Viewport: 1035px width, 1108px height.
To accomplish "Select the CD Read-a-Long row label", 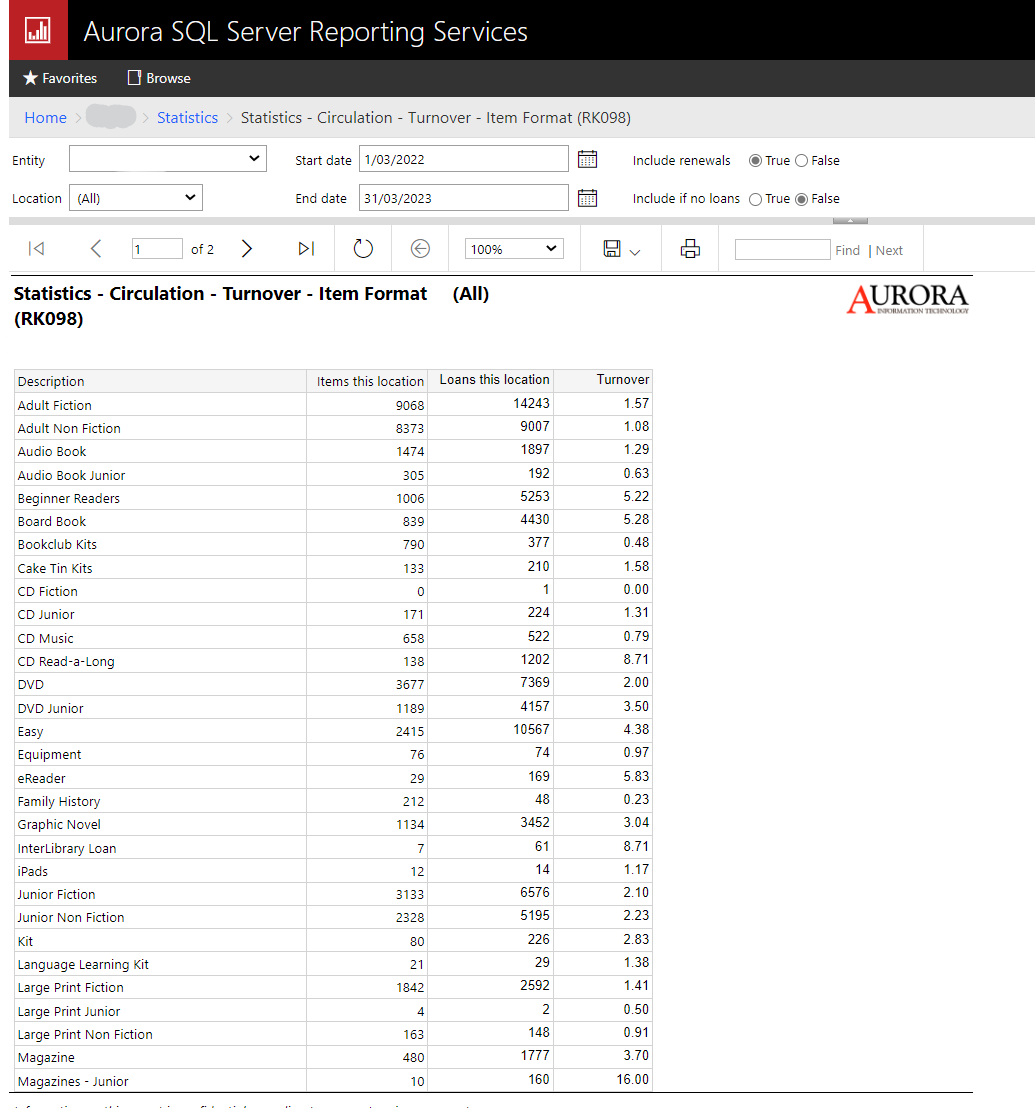I will pos(66,662).
